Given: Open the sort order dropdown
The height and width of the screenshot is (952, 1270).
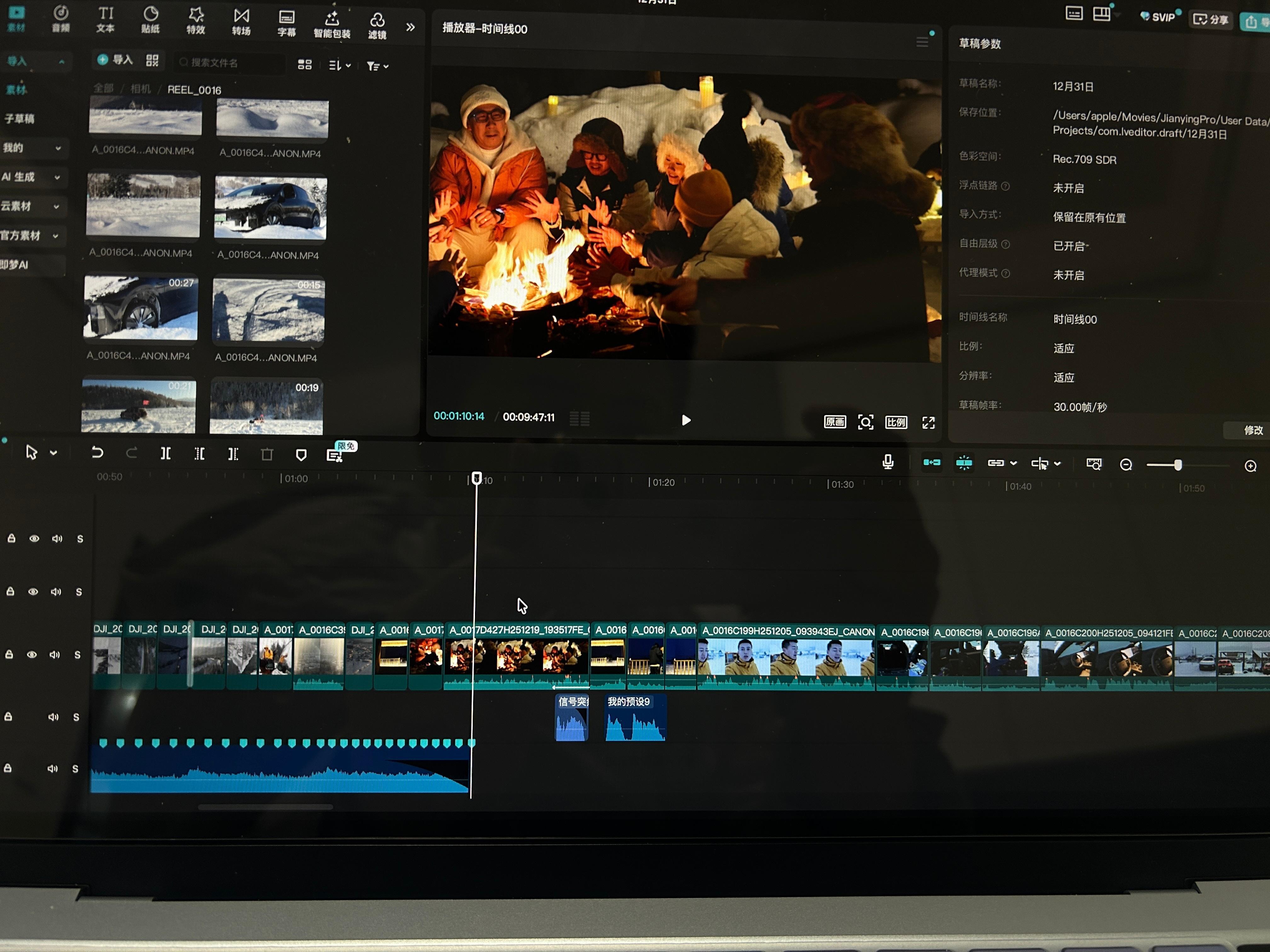Looking at the screenshot, I should click(340, 65).
